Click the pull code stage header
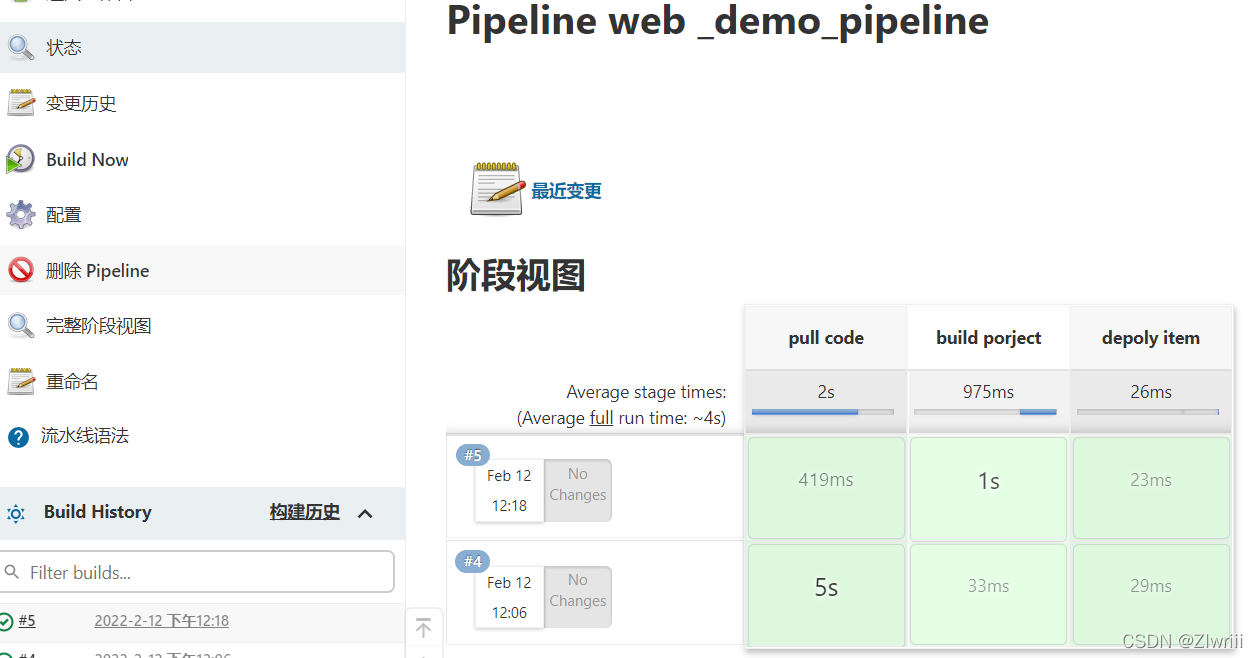 pyautogui.click(x=826, y=338)
